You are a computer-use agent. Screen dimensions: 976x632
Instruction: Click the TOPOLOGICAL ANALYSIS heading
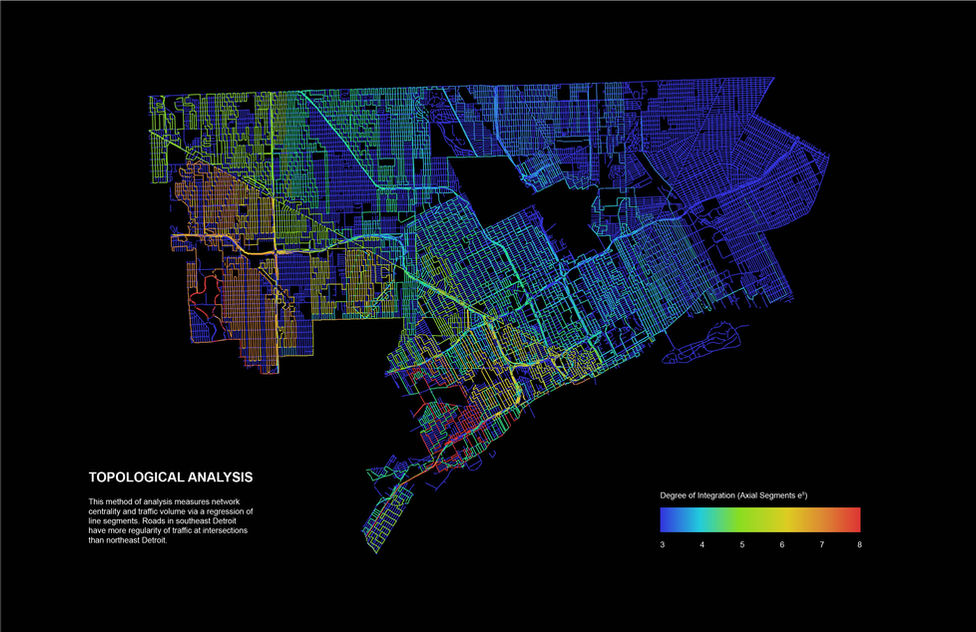[171, 478]
